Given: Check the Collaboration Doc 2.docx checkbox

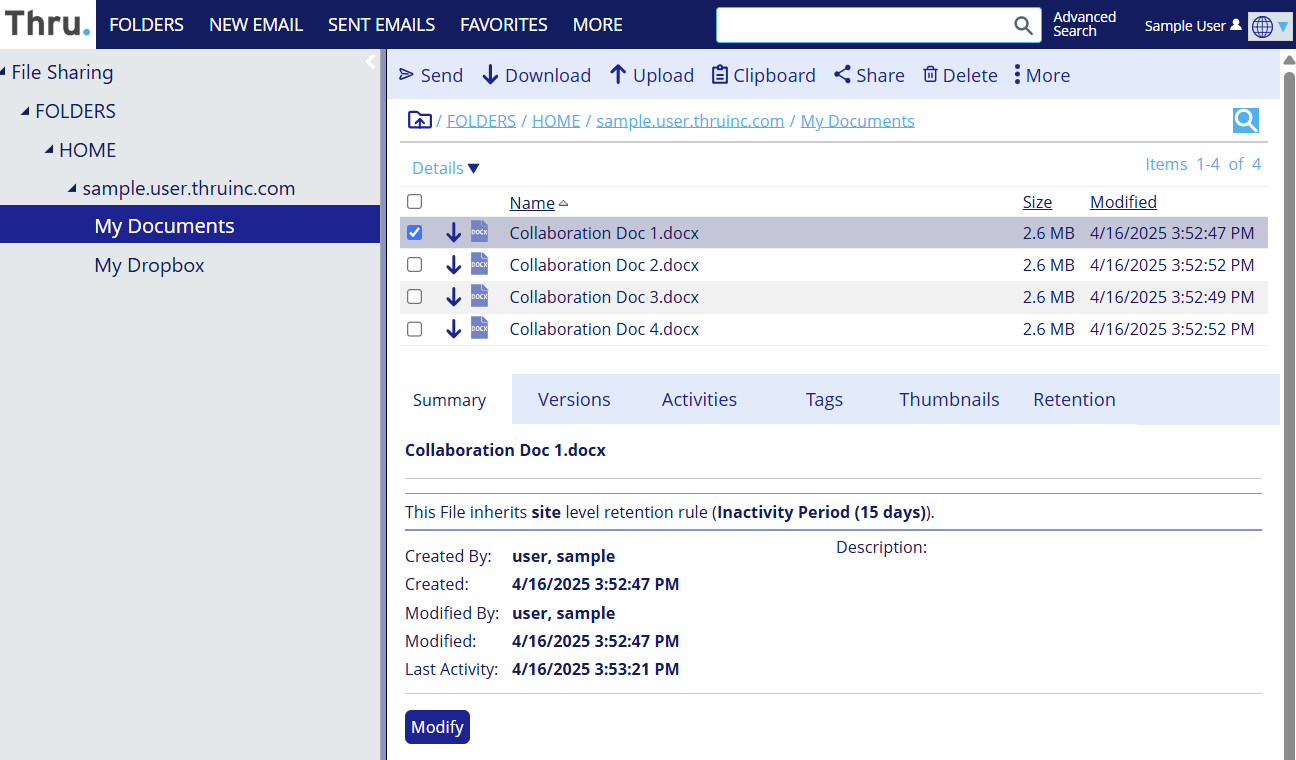Looking at the screenshot, I should pyautogui.click(x=415, y=265).
